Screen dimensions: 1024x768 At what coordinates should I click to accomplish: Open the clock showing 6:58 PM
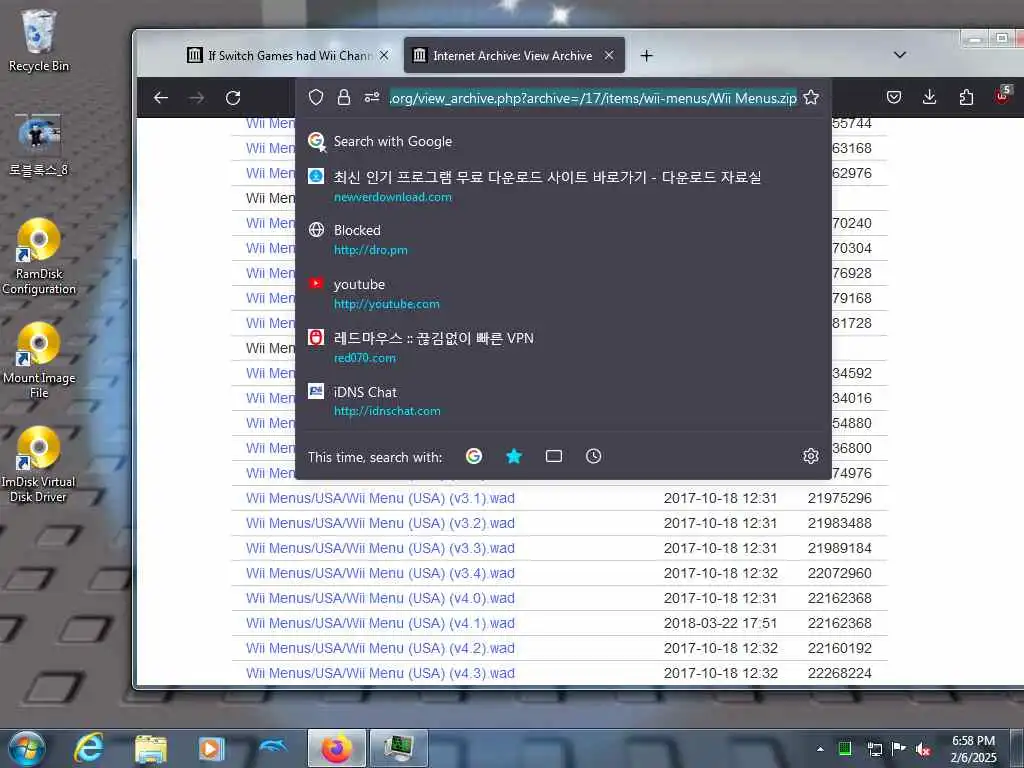point(974,749)
